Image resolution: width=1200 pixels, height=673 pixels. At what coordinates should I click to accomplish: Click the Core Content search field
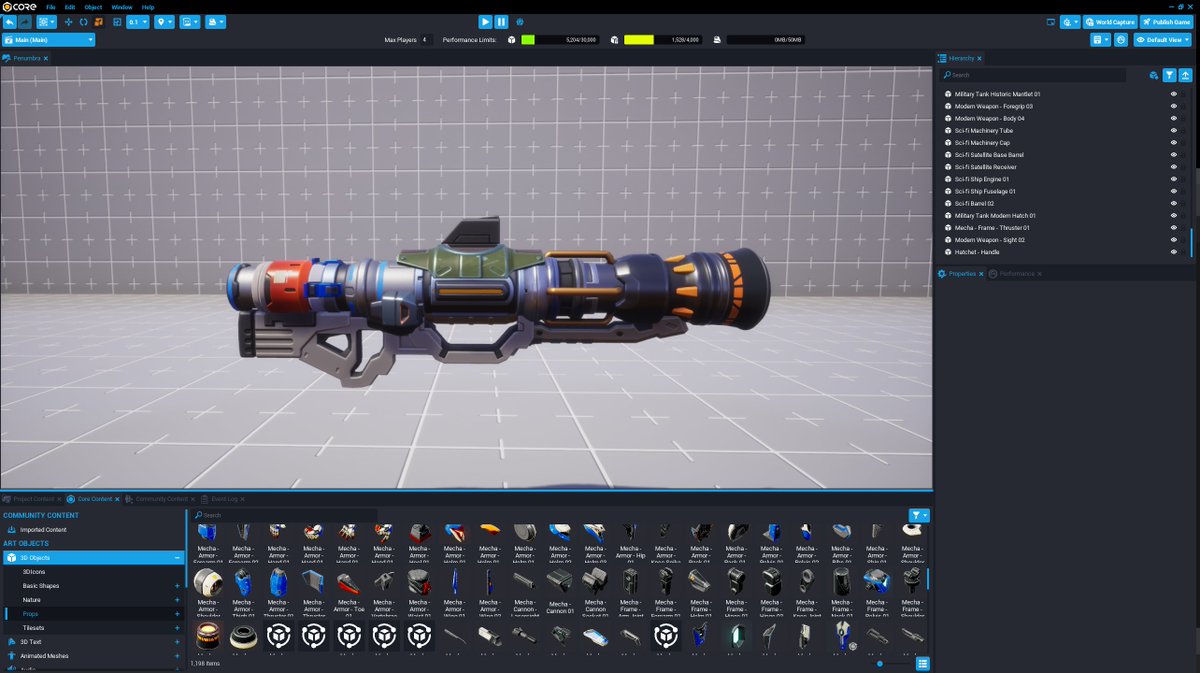282,515
